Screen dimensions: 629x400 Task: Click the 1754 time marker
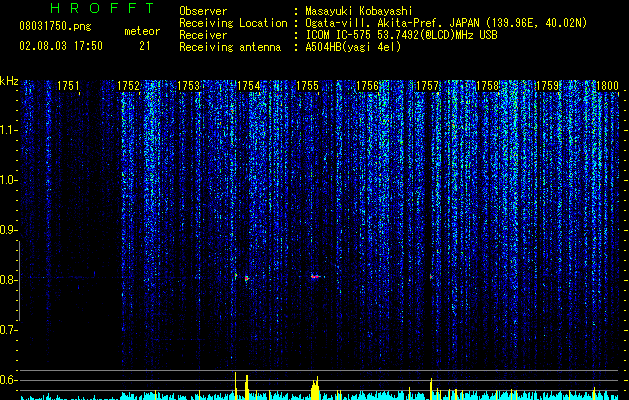tap(248, 86)
